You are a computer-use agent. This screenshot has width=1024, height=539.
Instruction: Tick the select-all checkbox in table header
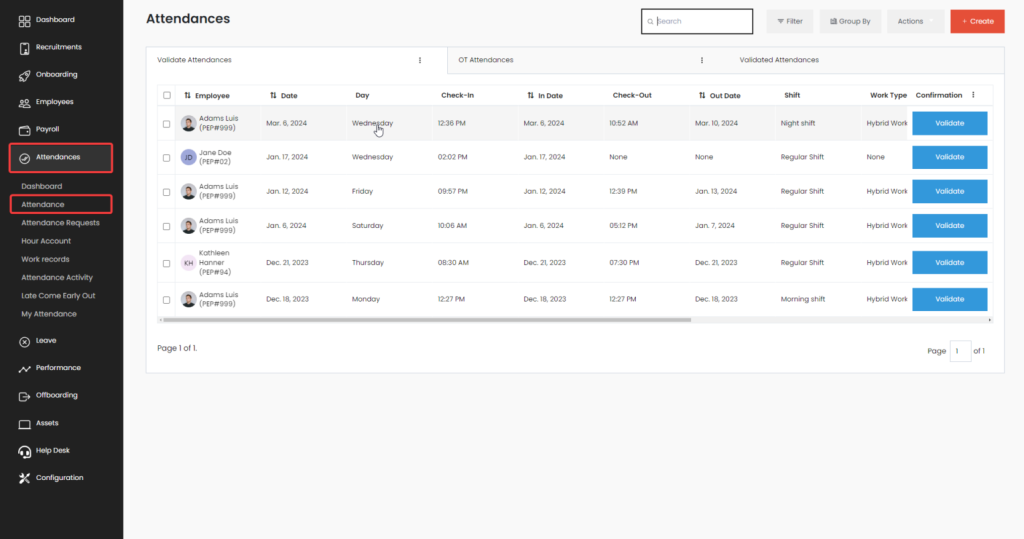click(x=167, y=96)
